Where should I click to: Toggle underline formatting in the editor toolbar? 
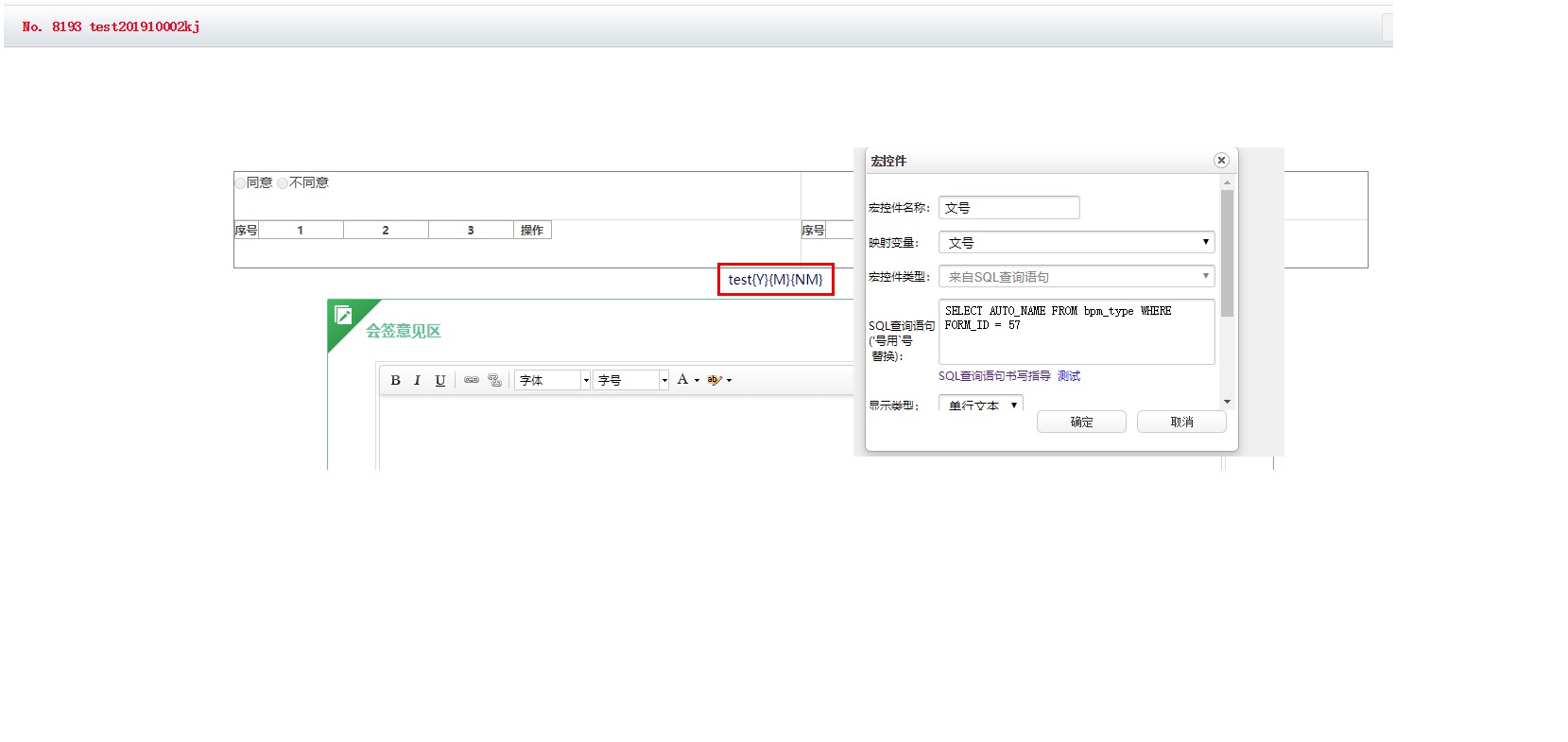439,380
